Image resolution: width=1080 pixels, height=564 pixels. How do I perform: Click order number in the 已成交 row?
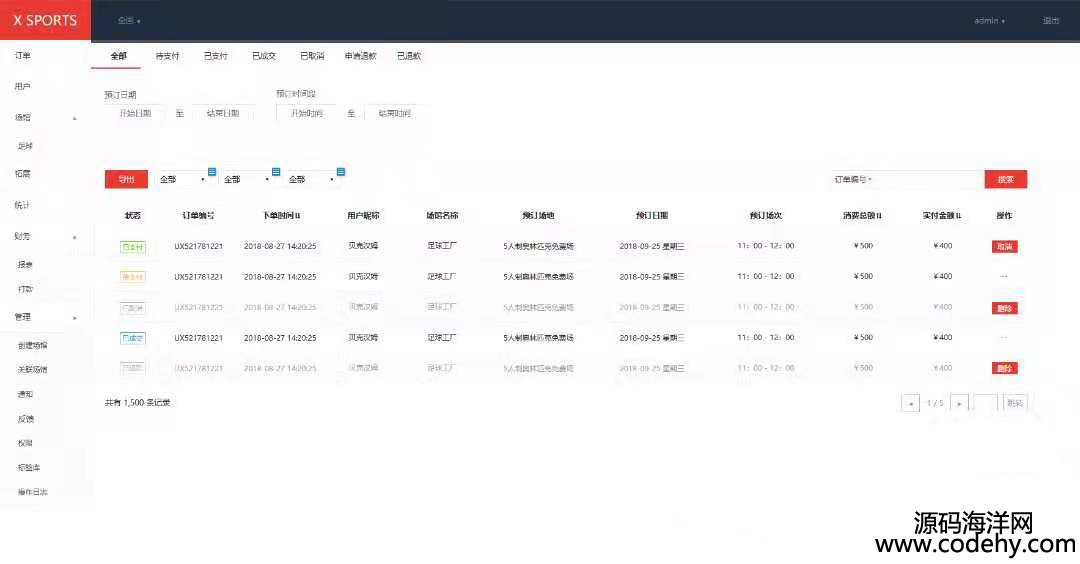pos(198,338)
